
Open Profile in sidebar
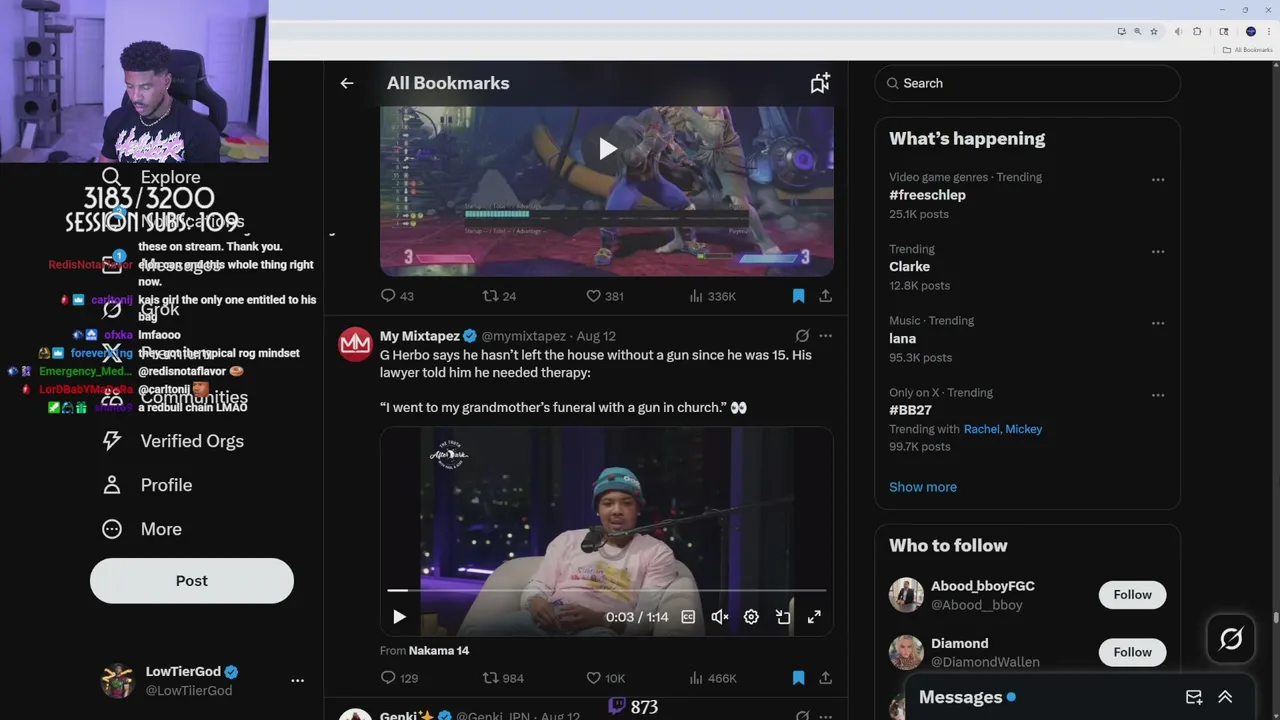pos(147,485)
